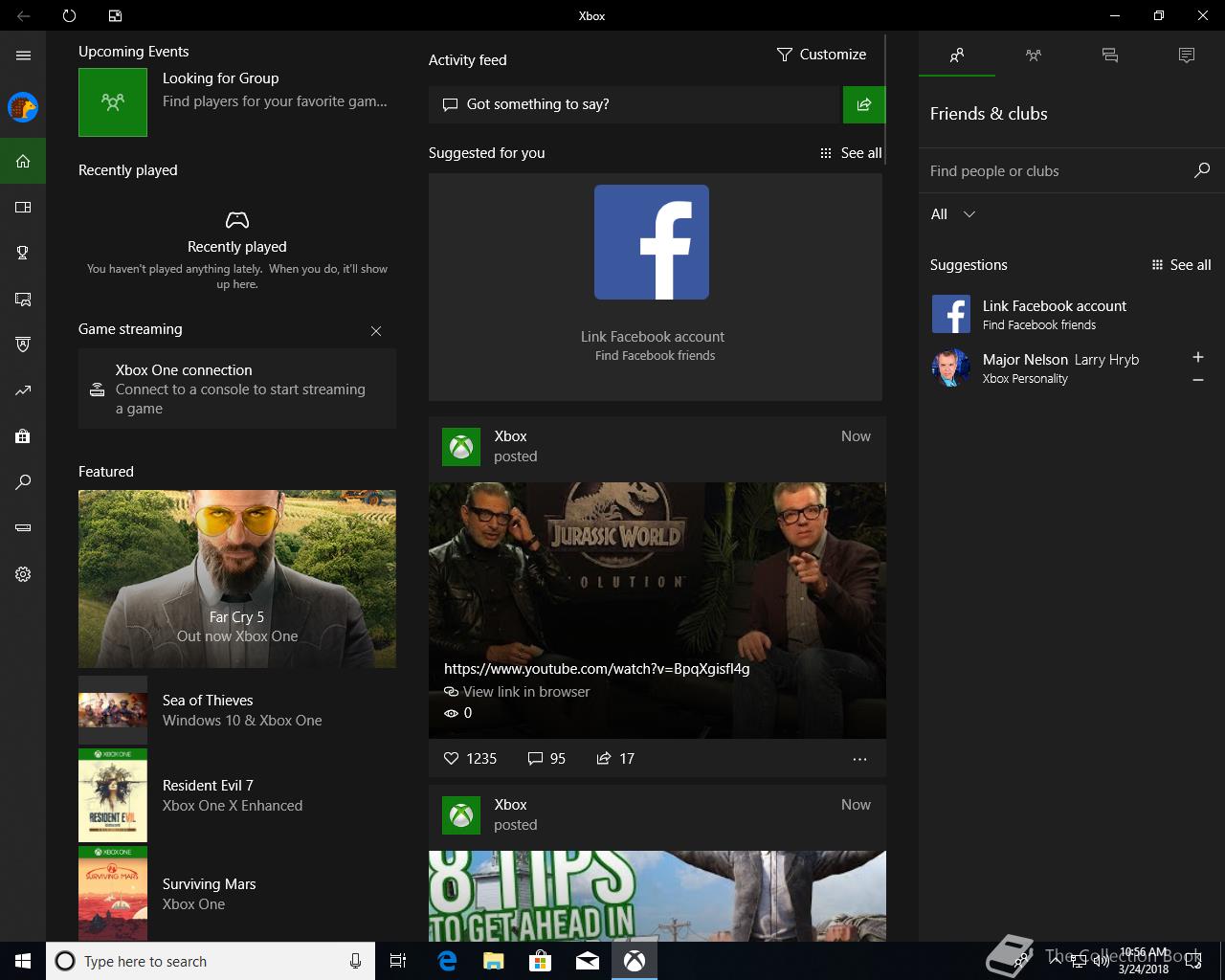
Task: Open Xbox One connection streaming option
Action: click(x=237, y=389)
